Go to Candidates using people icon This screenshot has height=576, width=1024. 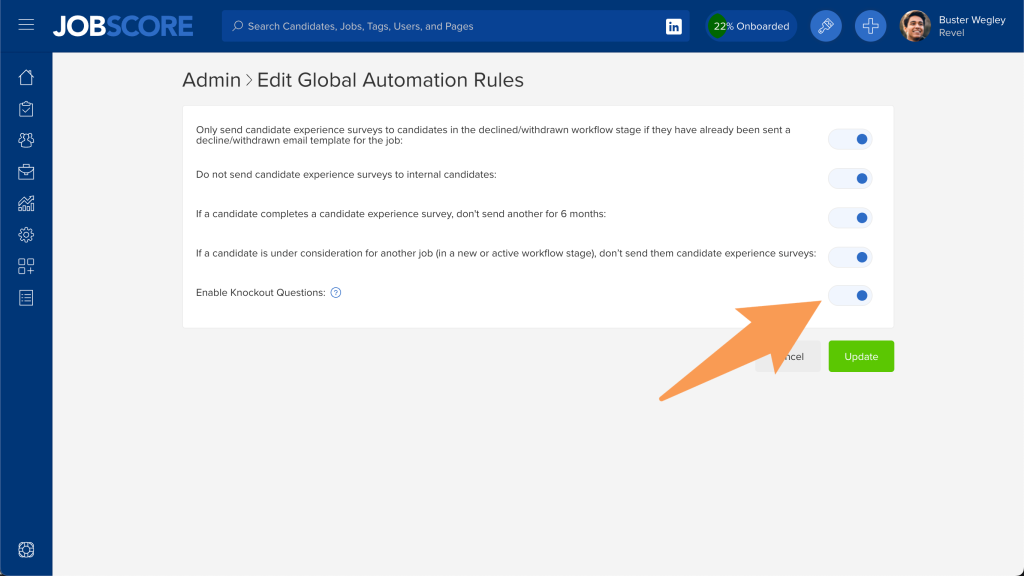(x=26, y=141)
